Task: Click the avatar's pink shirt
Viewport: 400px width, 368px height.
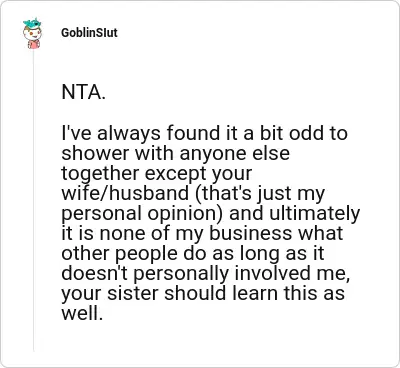Action: [x=33, y=44]
